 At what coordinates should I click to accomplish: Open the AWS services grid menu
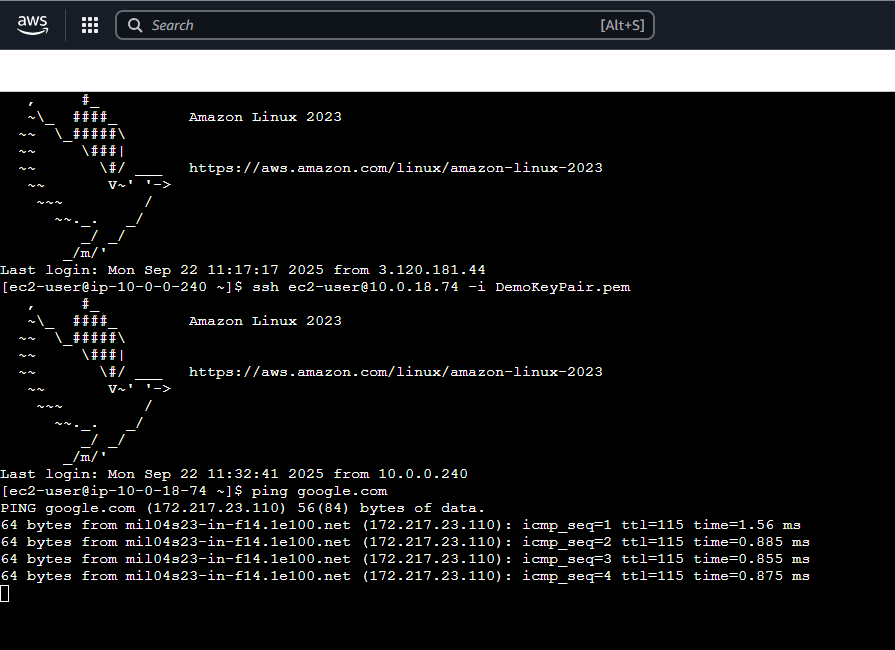(90, 25)
